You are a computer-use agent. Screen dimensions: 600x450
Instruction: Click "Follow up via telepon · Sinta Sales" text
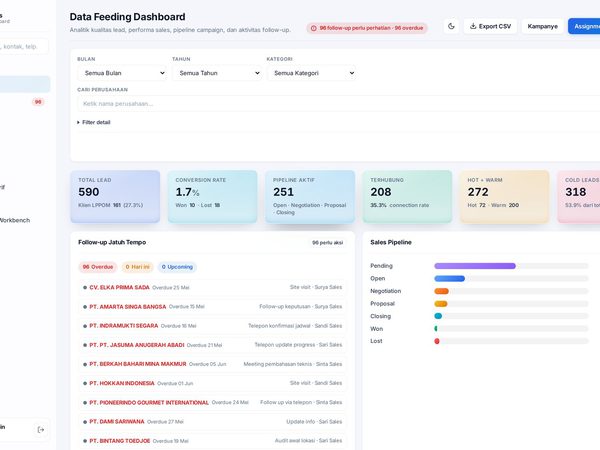coord(301,402)
